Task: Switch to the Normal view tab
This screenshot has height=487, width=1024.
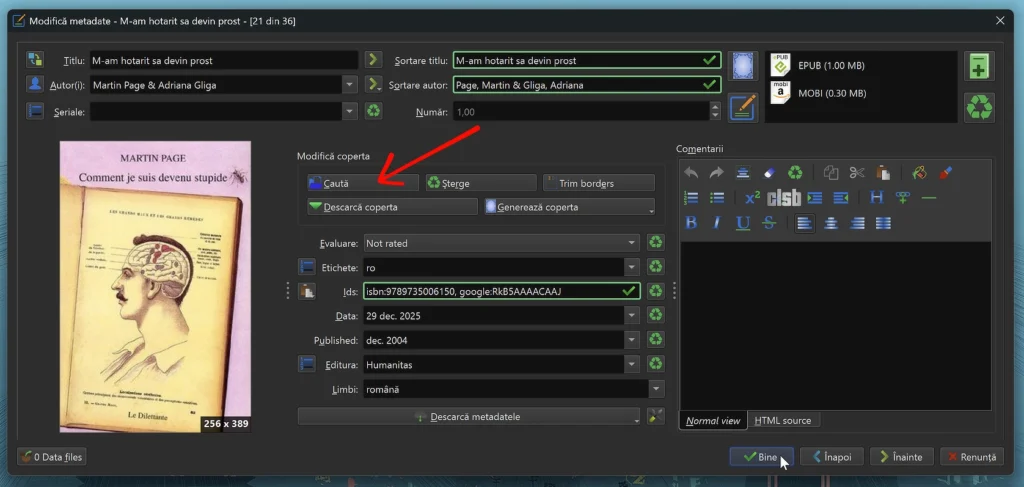Action: point(712,420)
